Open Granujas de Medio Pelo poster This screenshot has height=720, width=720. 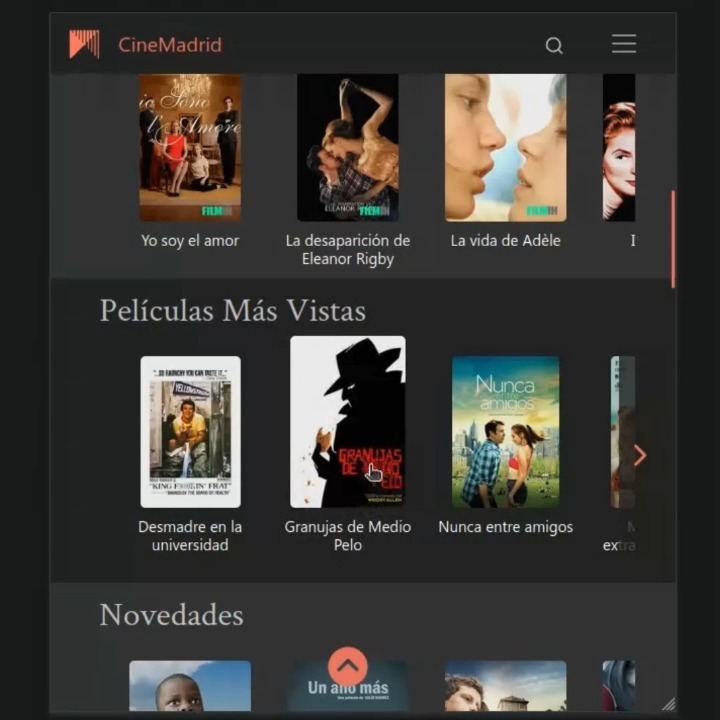[348, 422]
